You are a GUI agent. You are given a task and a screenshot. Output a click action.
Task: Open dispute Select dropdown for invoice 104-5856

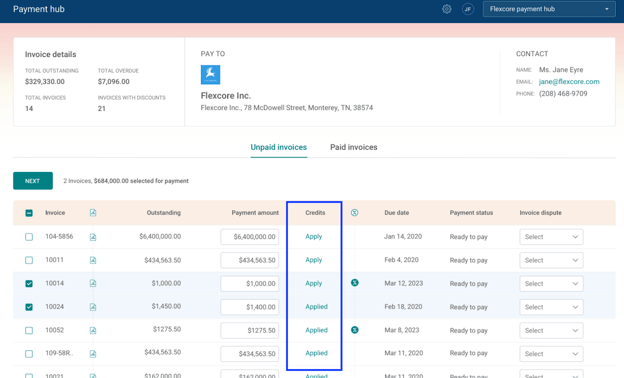tap(551, 237)
